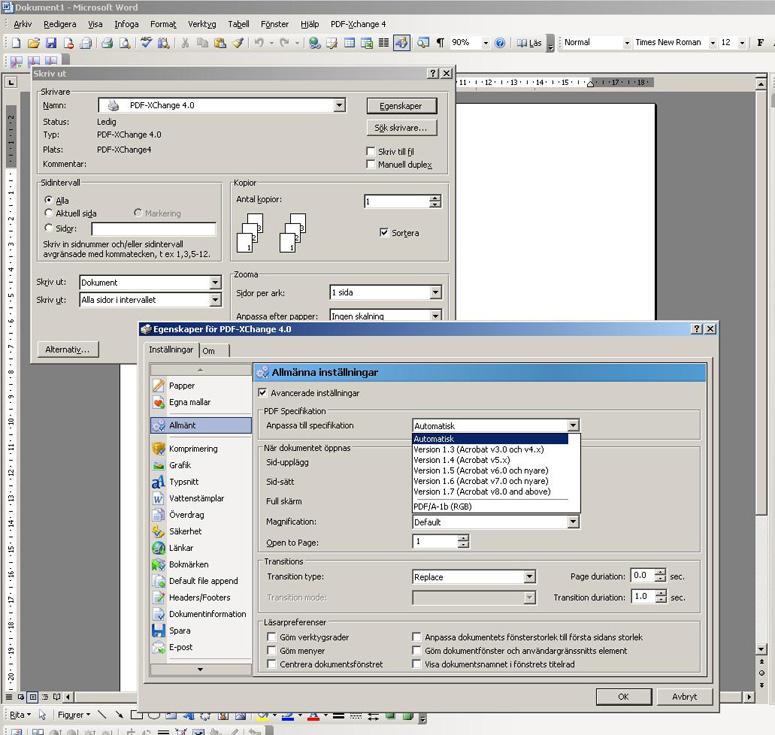Open Transition type Replace dropdown
Viewport: 775px width, 735px height.
529,576
